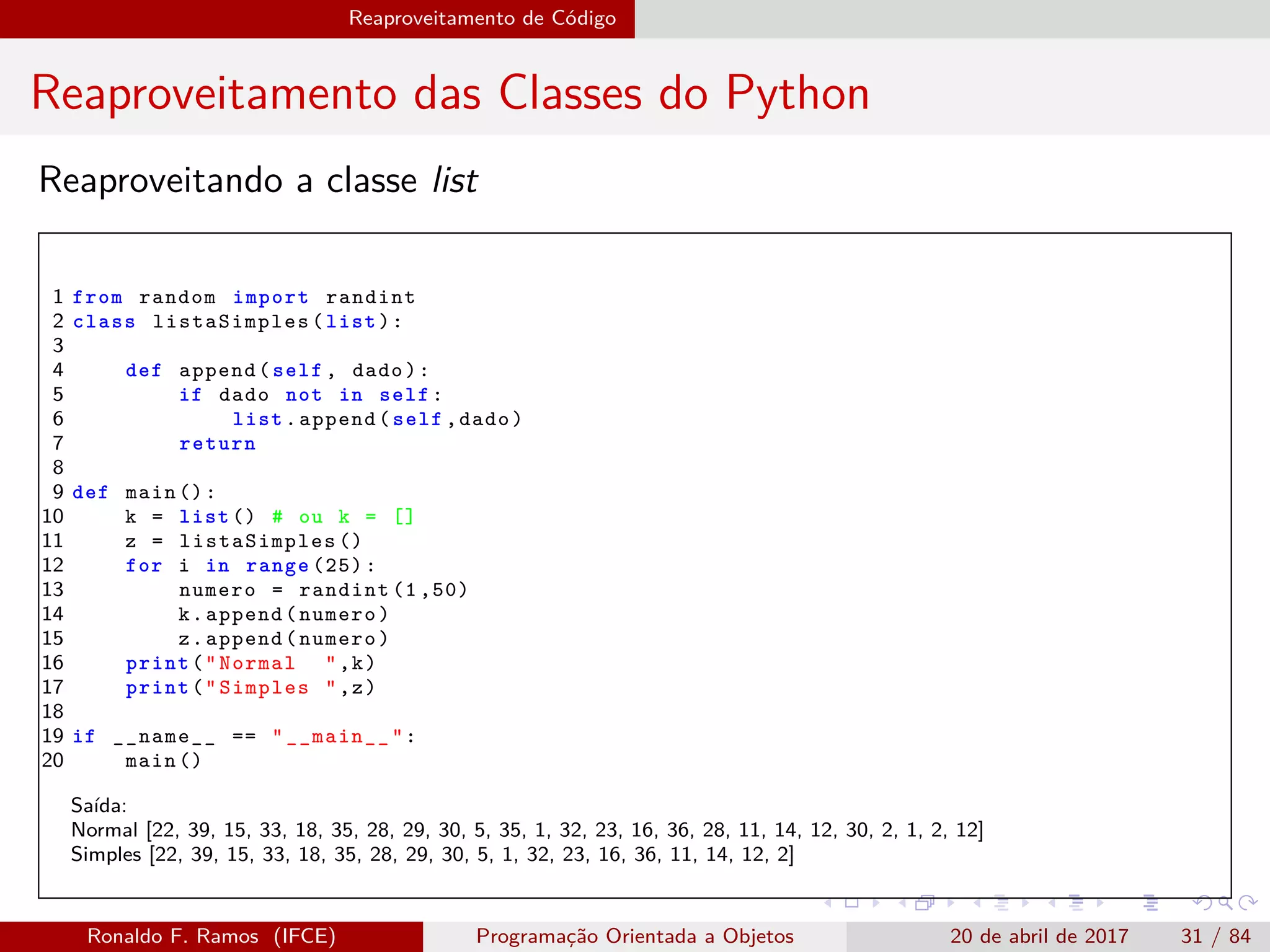Click code line 'if dado not in self:'
The image size is (1270, 952).
pos(311,395)
